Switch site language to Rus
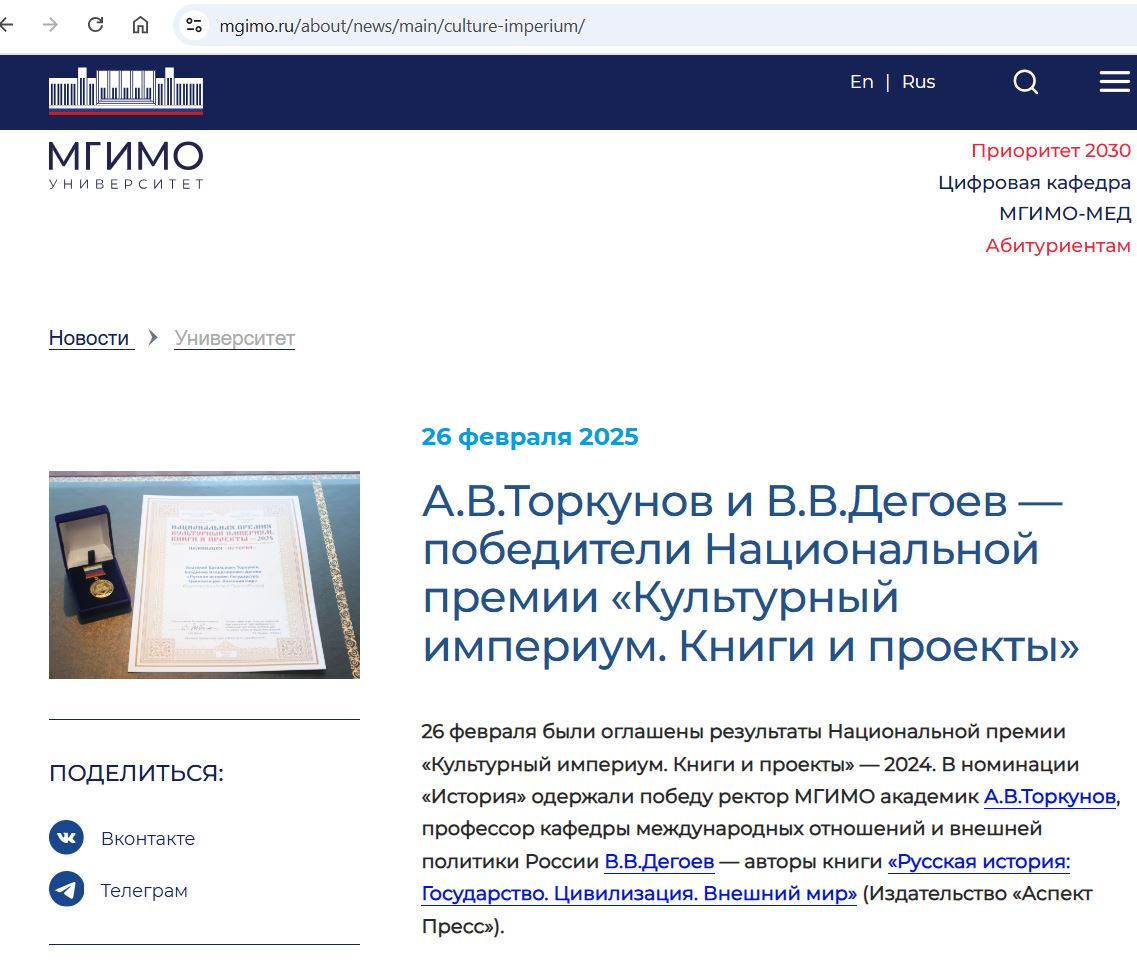The height and width of the screenshot is (965, 1137). (x=919, y=82)
